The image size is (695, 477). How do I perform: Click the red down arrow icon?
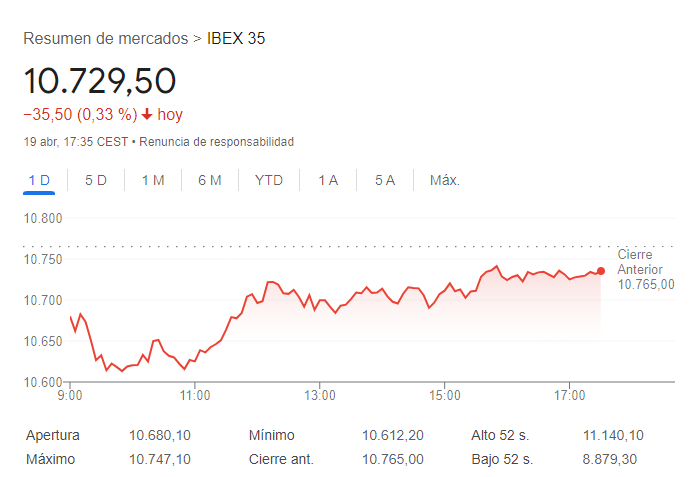point(147,115)
